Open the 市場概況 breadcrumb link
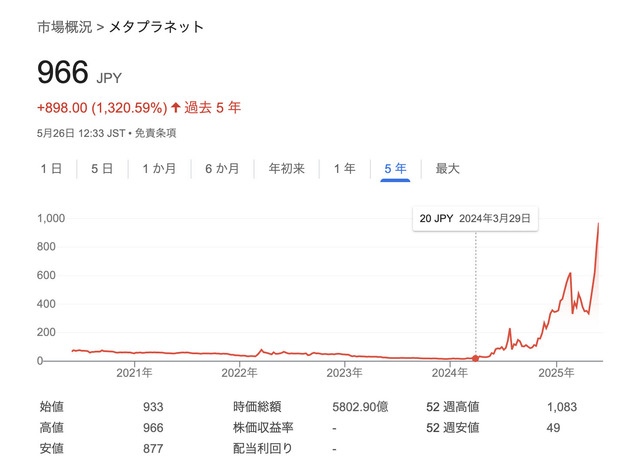Screen dimensions: 640x472 tap(64, 27)
